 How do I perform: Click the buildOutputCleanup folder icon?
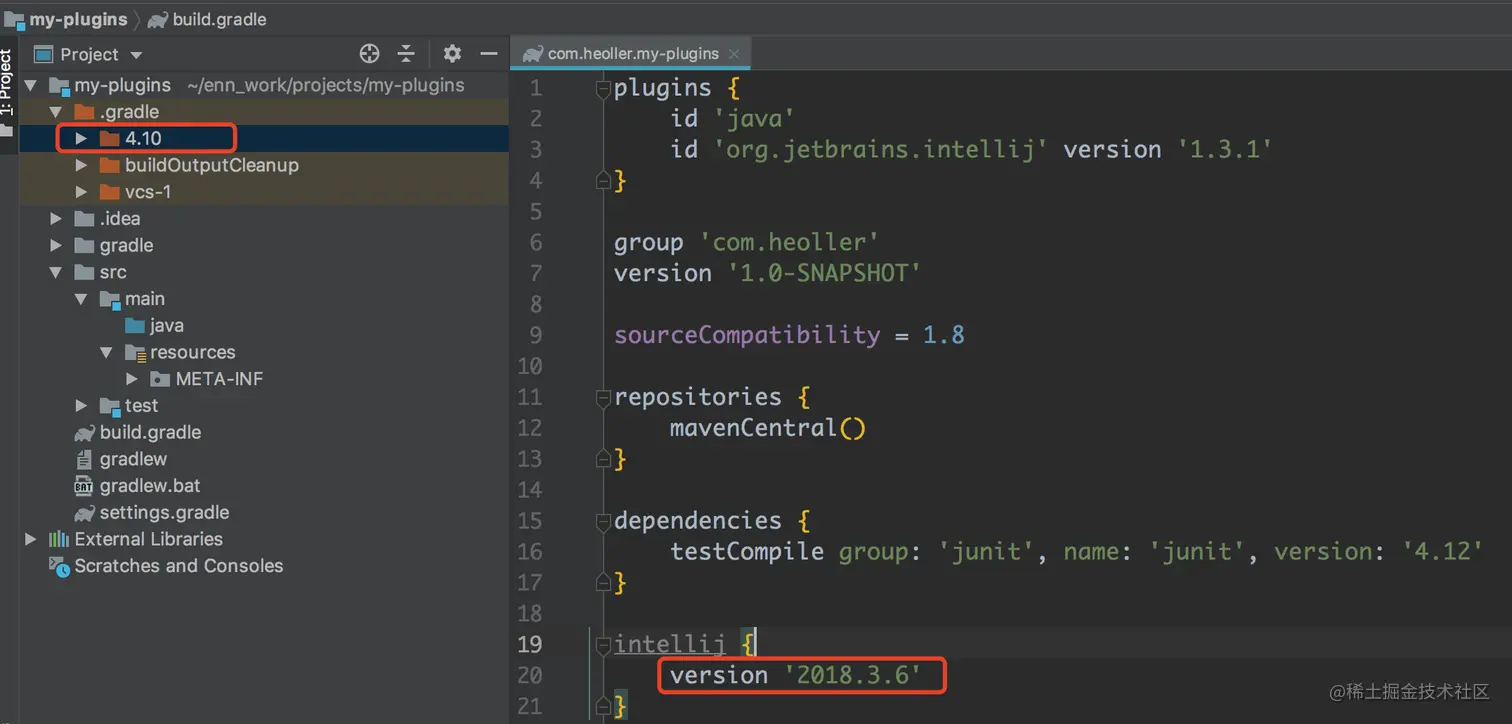pyautogui.click(x=109, y=165)
